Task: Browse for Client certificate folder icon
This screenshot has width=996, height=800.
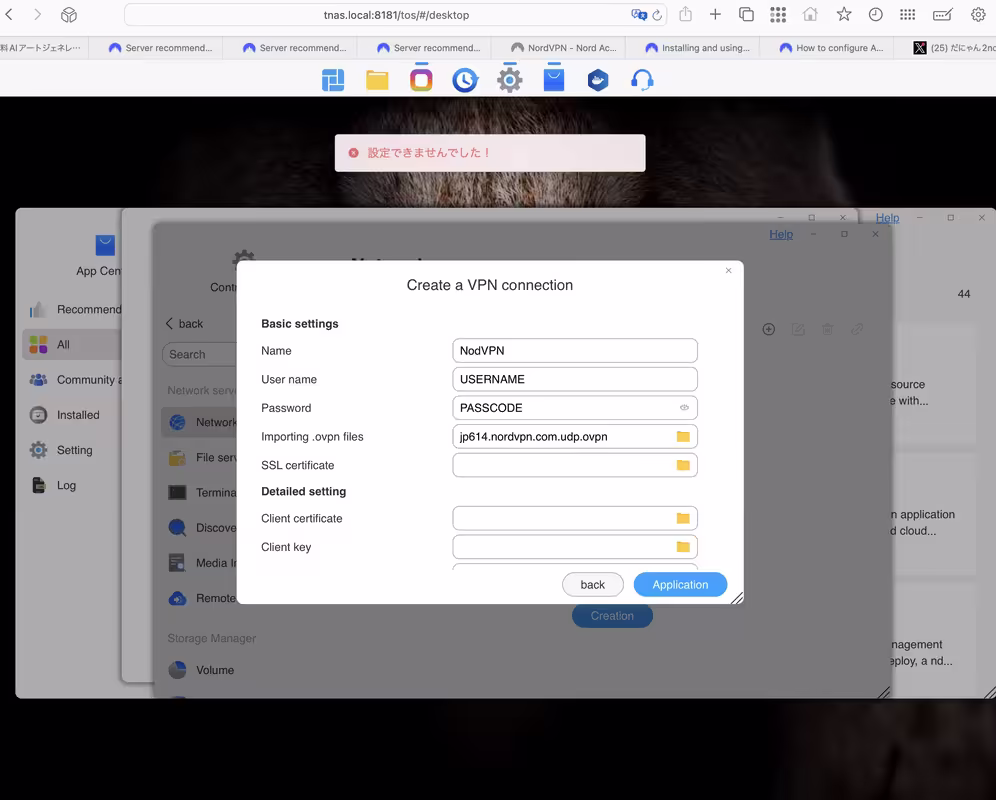Action: (x=683, y=519)
